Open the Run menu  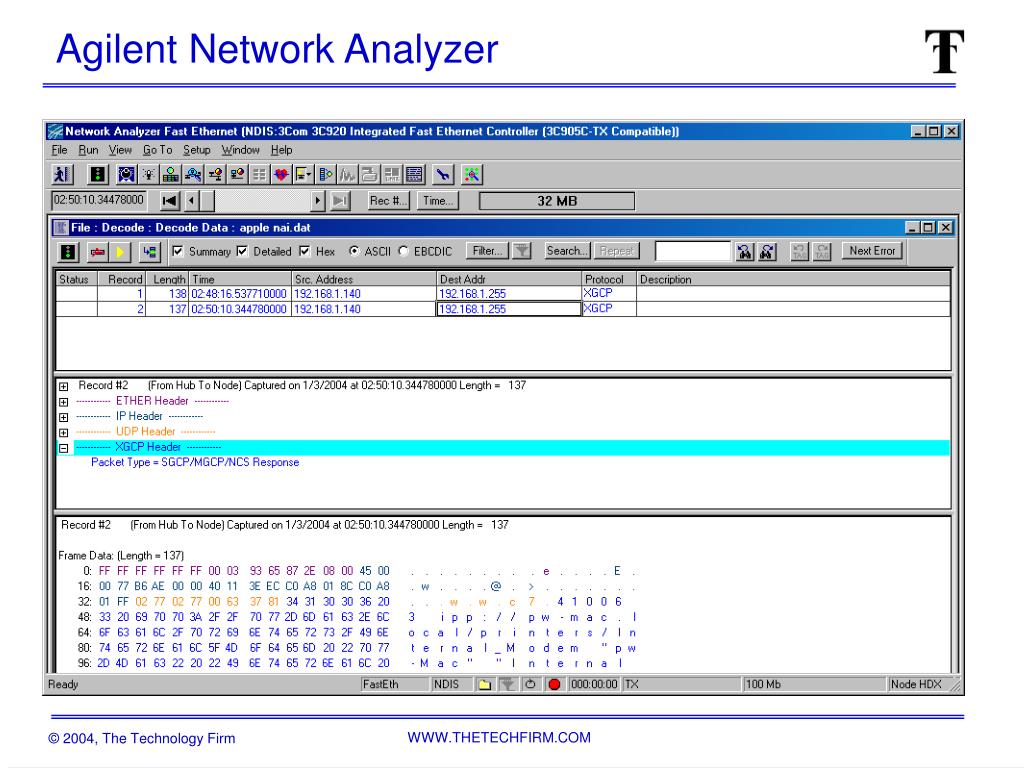pos(88,150)
